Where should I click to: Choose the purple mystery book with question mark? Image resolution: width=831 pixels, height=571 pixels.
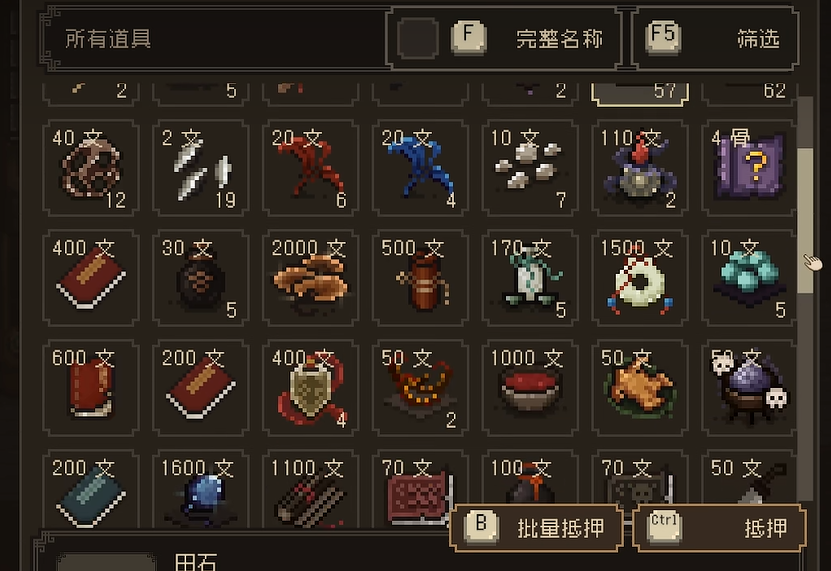tap(749, 168)
